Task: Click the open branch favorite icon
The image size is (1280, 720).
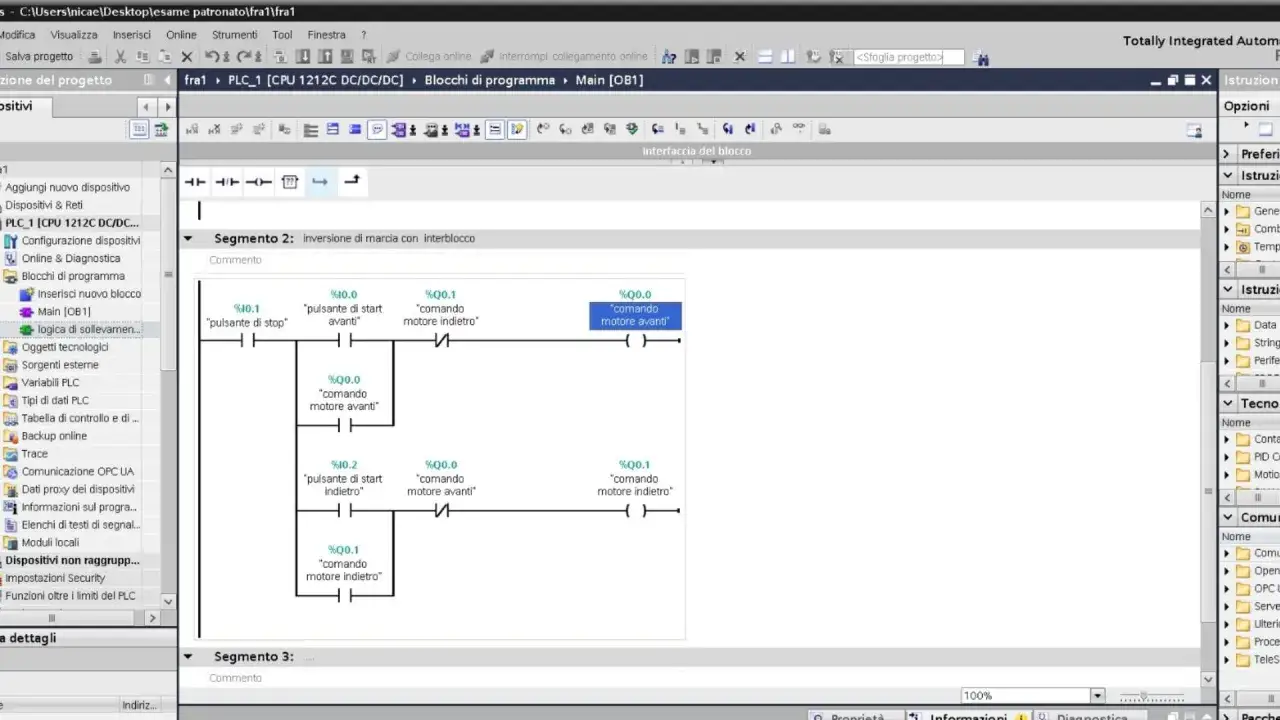Action: click(320, 182)
